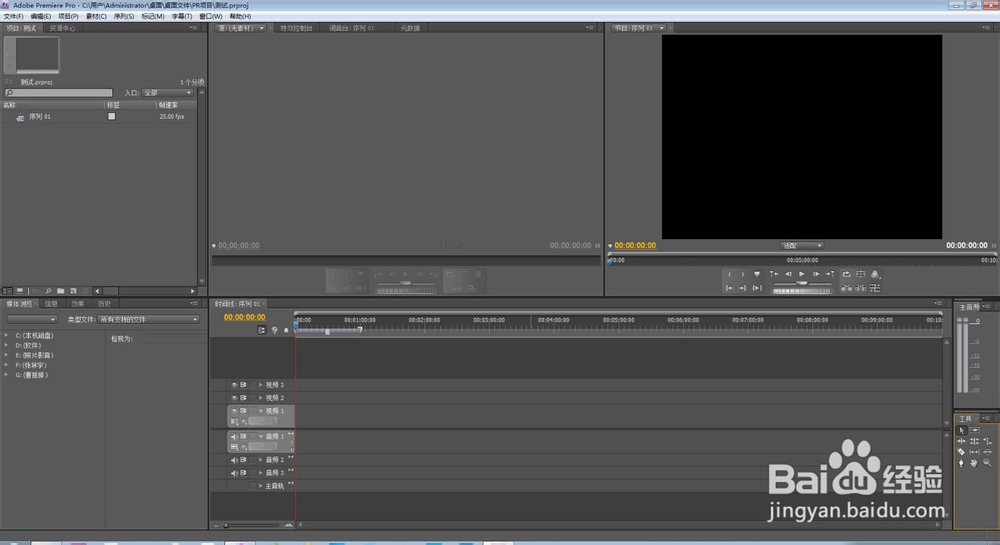Expand the Video 3 track
The height and width of the screenshot is (545, 1000).
[x=261, y=385]
